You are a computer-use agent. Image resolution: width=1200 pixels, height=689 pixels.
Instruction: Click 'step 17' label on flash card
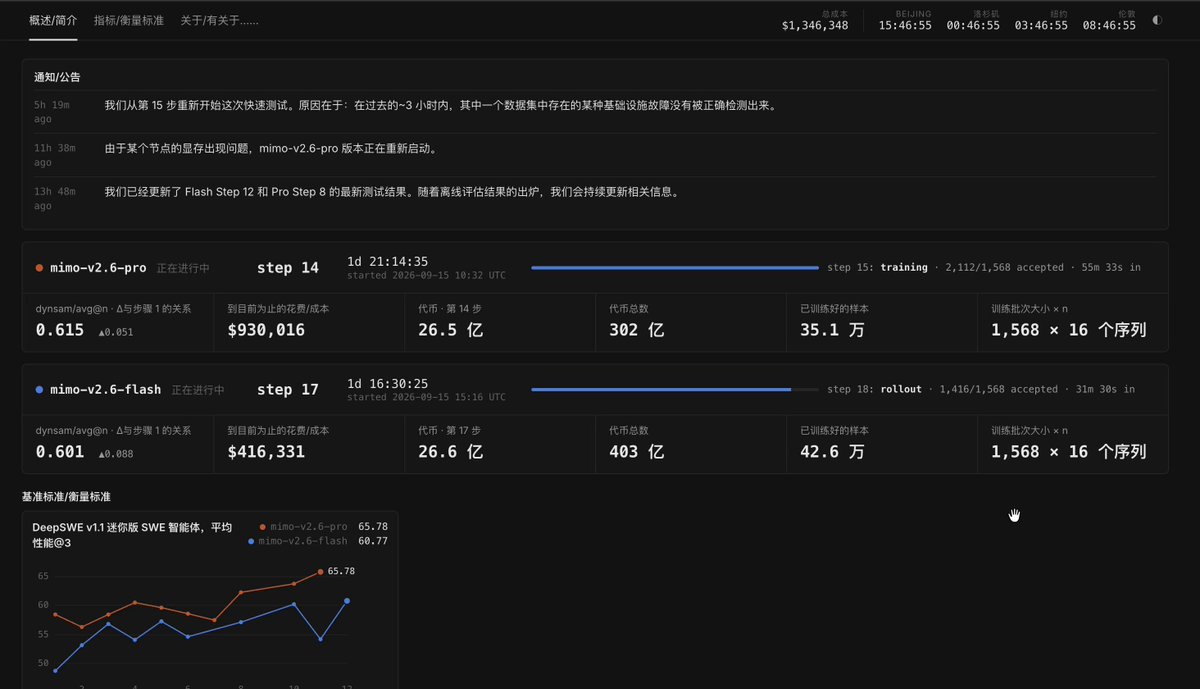tap(288, 390)
